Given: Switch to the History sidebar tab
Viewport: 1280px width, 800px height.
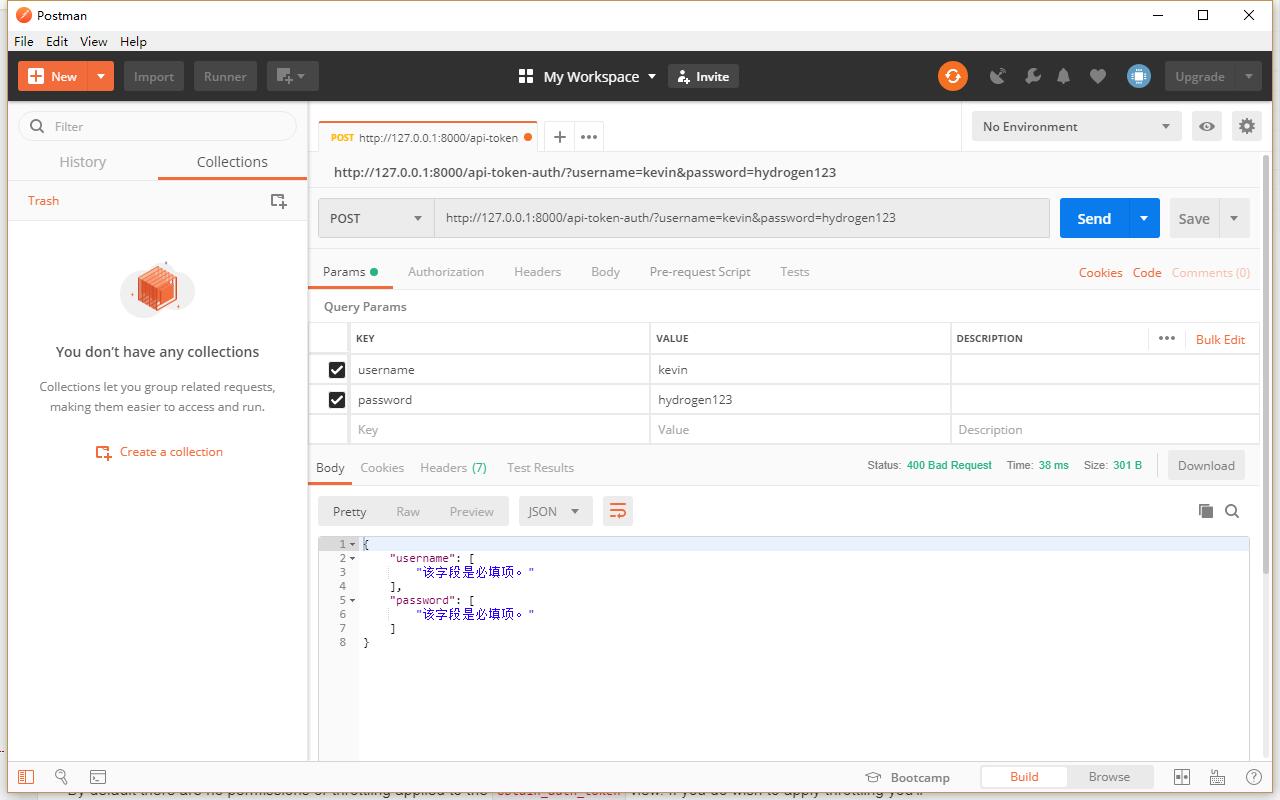Looking at the screenshot, I should [x=82, y=162].
